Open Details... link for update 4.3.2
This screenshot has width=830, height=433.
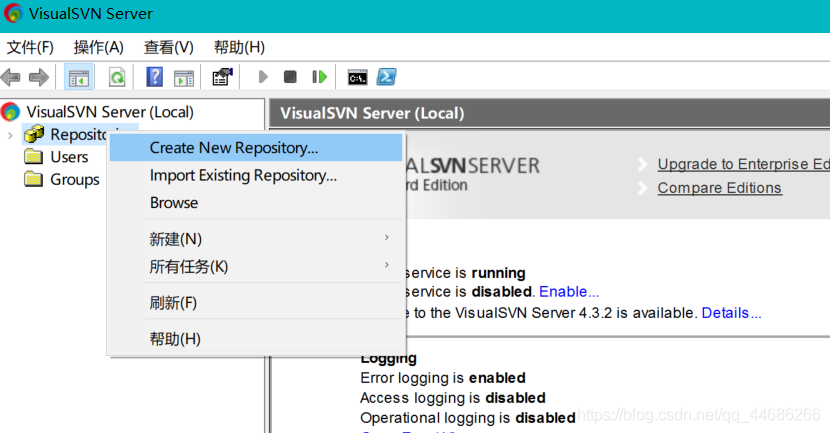point(732,313)
